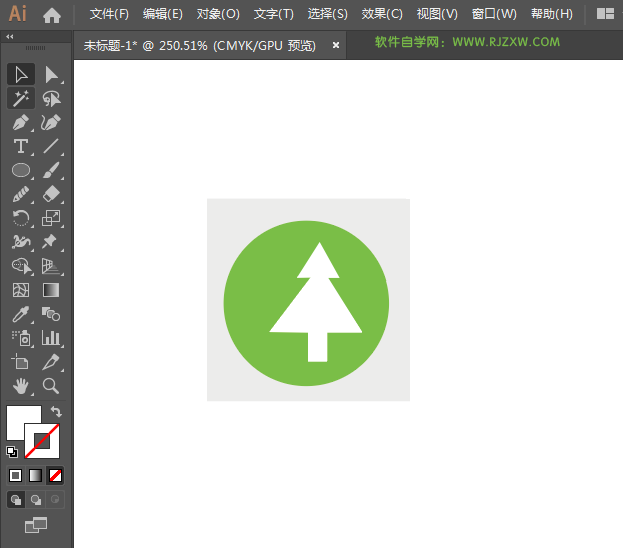This screenshot has height=548, width=623.
Task: Collapse the toolbar with double arrows
Action: tap(10, 37)
